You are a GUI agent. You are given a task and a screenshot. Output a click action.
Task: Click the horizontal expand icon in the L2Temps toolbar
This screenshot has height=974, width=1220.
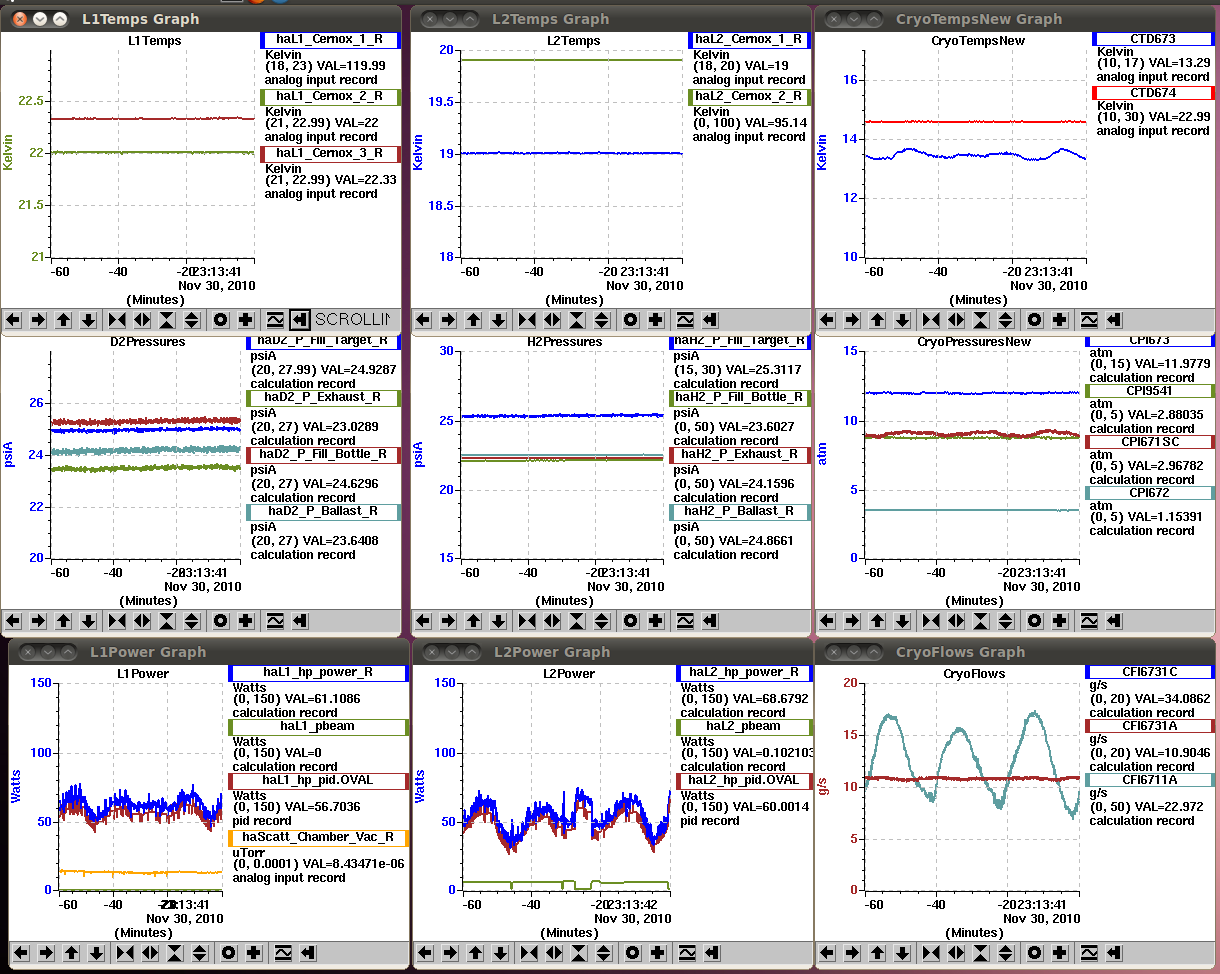tap(552, 320)
